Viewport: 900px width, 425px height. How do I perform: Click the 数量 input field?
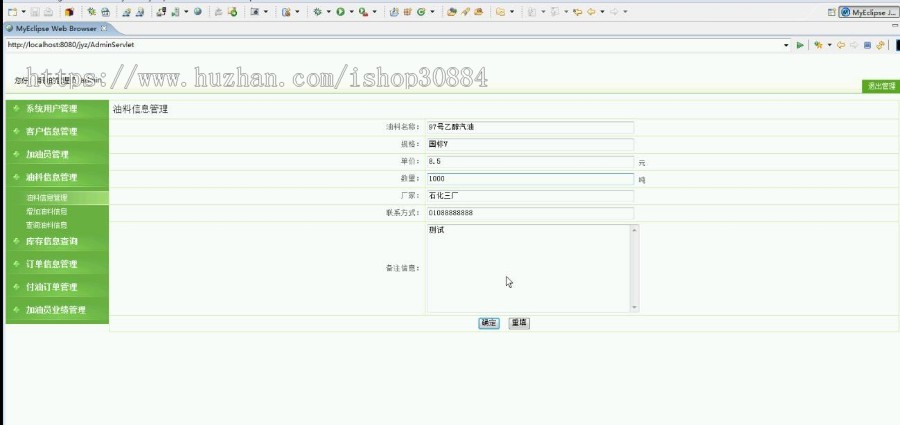pyautogui.click(x=530, y=179)
